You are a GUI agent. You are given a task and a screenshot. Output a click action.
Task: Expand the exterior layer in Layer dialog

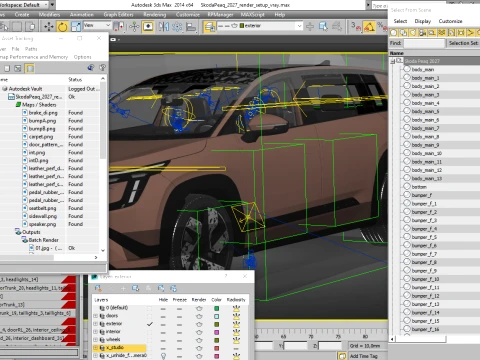(95, 324)
